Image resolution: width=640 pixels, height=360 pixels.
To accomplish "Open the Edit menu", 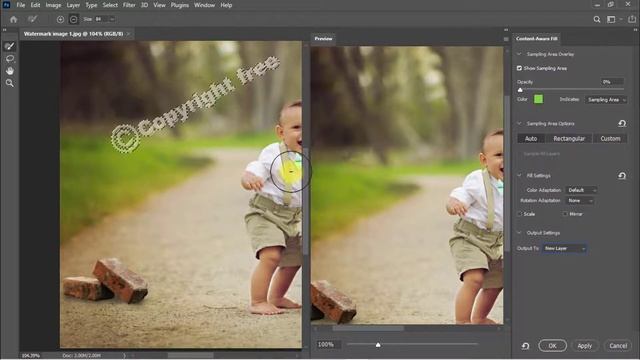I will coord(36,5).
